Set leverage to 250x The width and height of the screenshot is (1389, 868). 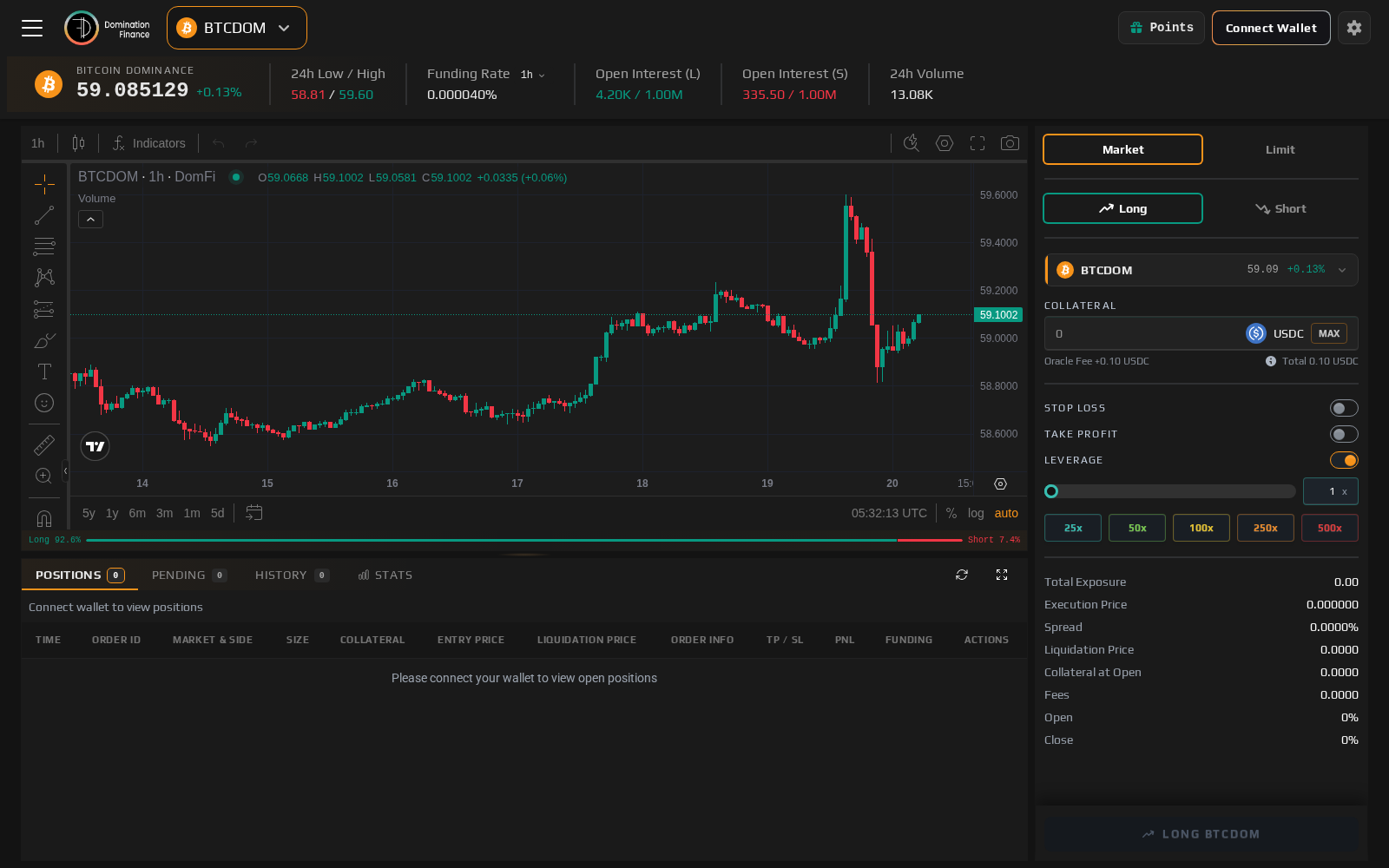coord(1266,528)
